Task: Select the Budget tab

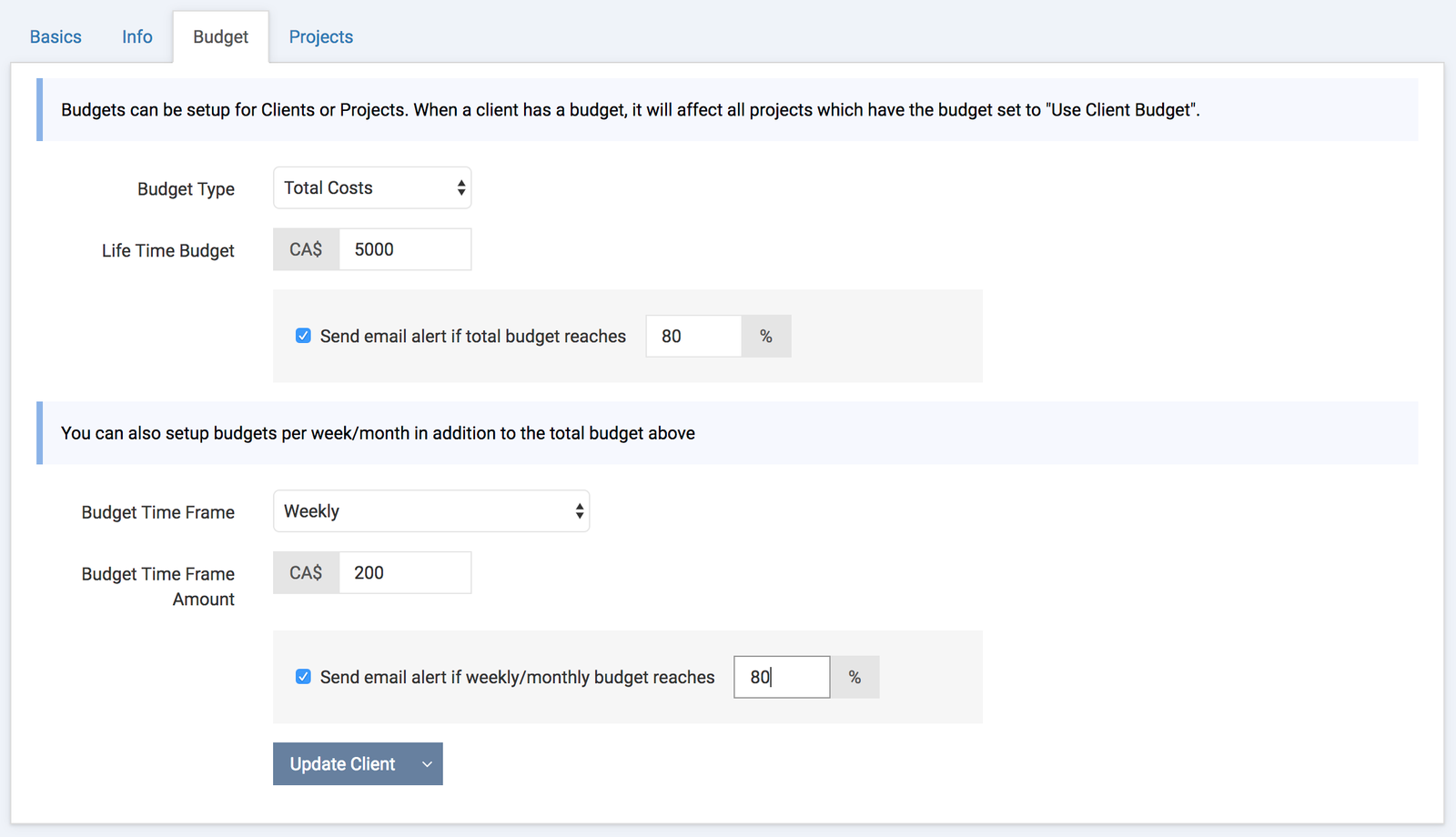Action: (220, 37)
